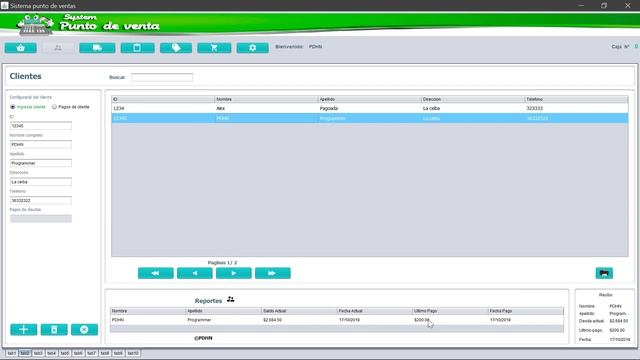640x360 pixels.
Task: Click the Apellido column header in clients table
Action: (369, 99)
